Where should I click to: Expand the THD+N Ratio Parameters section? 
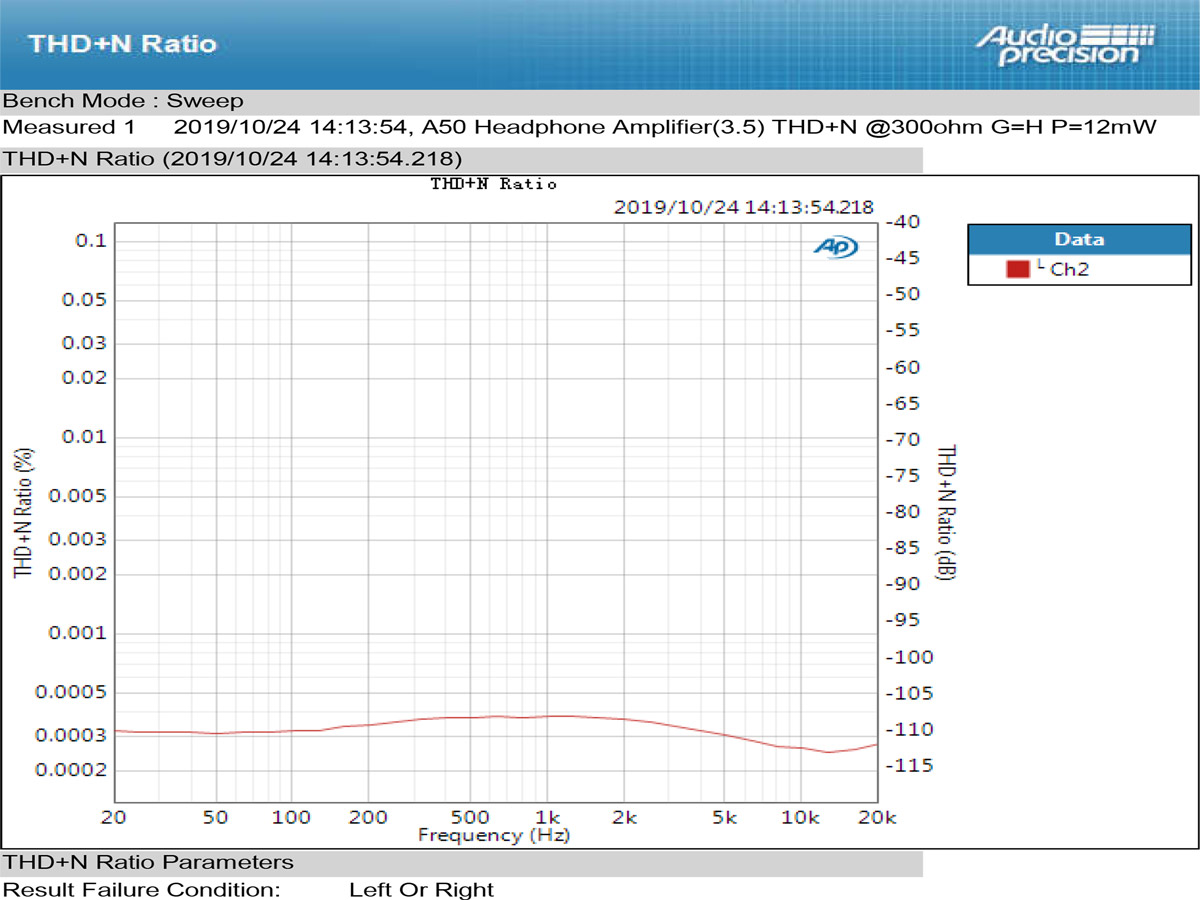click(150, 862)
